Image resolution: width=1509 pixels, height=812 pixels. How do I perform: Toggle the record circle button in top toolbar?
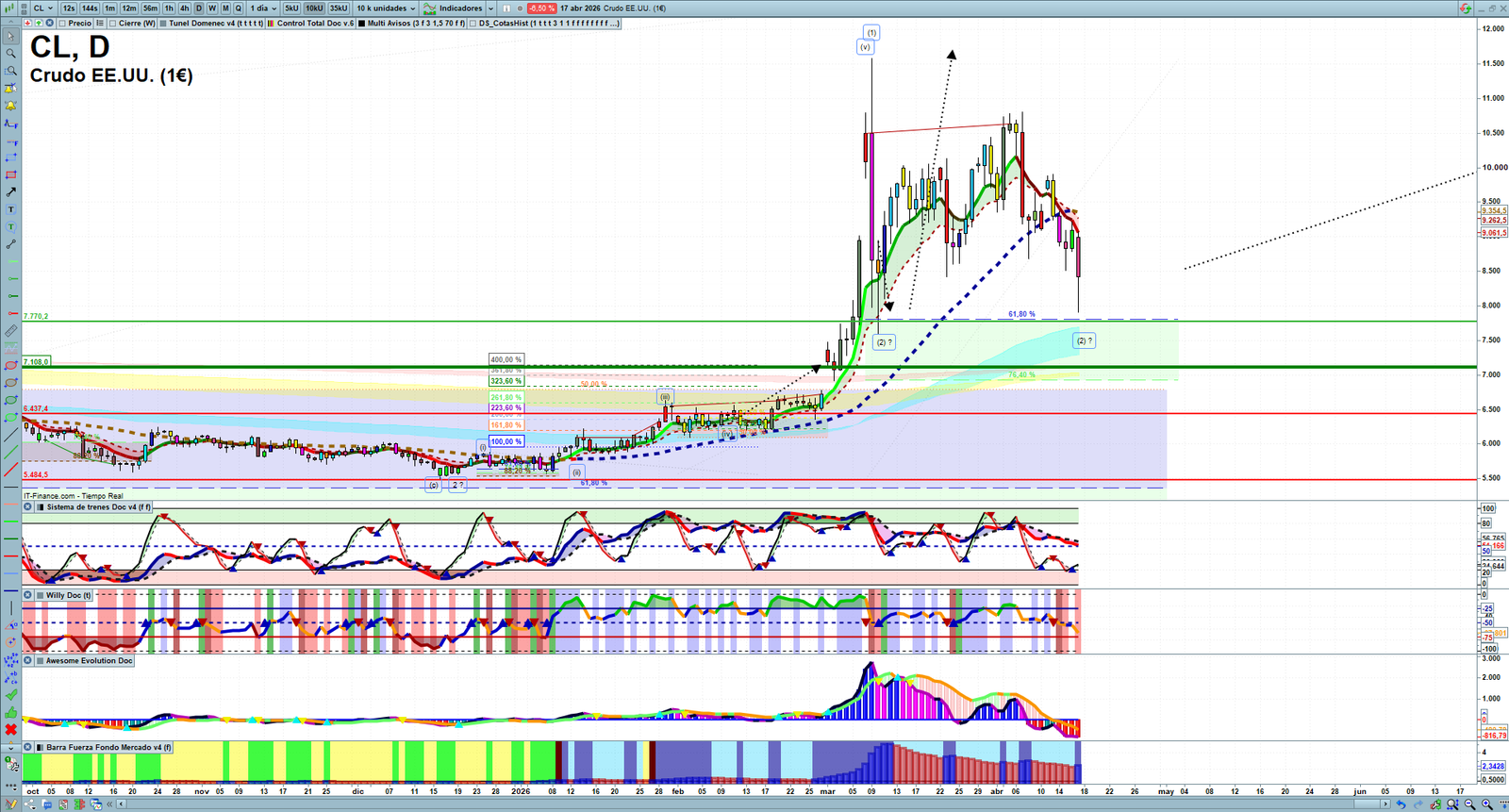pos(519,8)
